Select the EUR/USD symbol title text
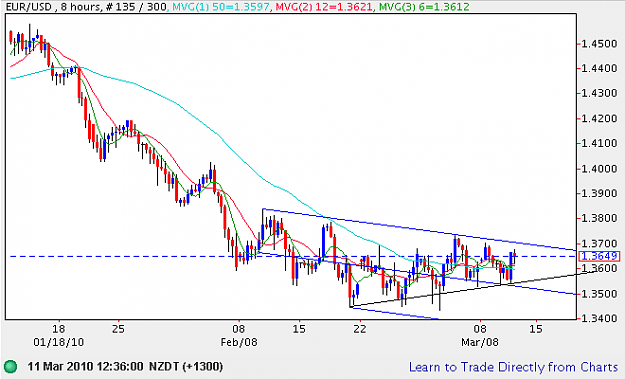 28,6
